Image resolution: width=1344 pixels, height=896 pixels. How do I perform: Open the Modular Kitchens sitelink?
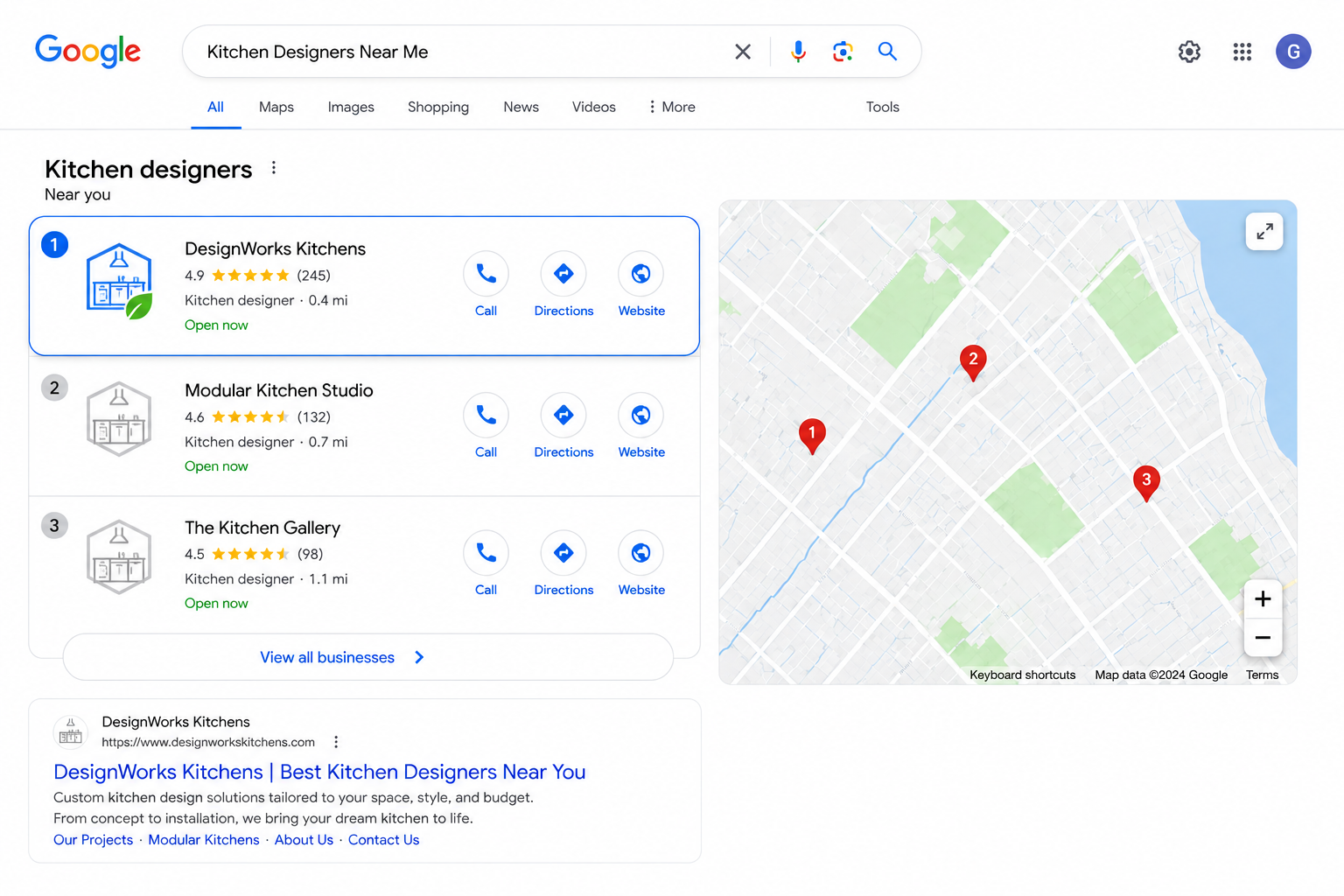[204, 840]
